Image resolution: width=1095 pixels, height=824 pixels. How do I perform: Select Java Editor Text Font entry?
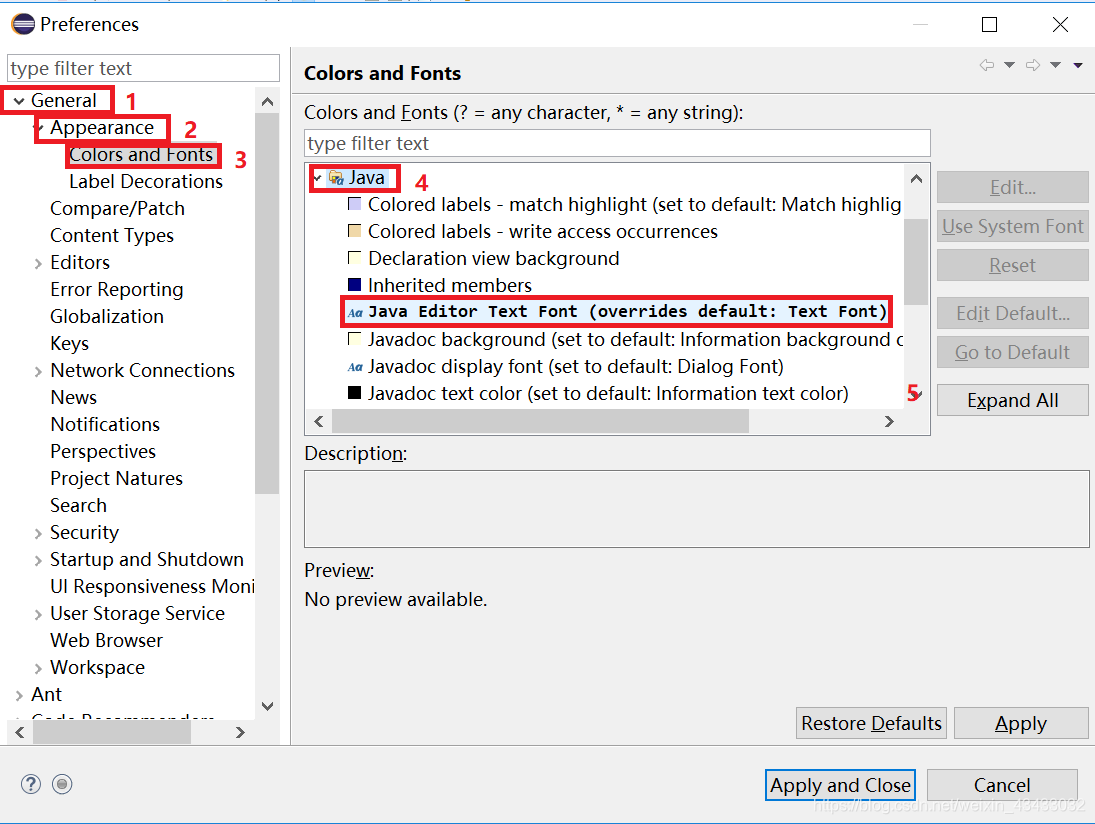tap(627, 311)
